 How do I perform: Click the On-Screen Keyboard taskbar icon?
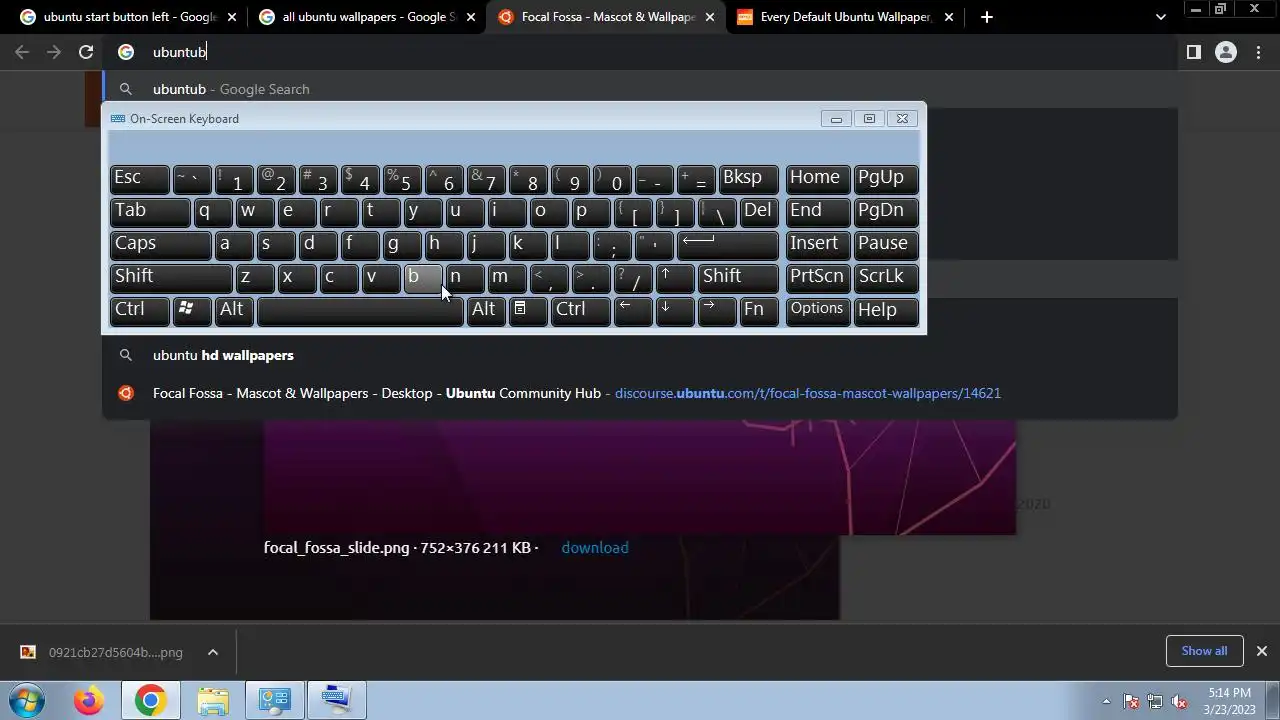(x=336, y=700)
